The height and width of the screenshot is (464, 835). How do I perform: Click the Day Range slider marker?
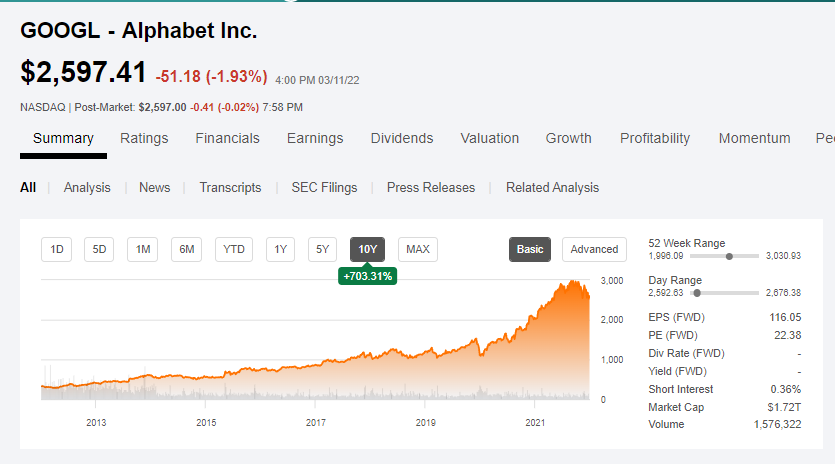point(697,293)
